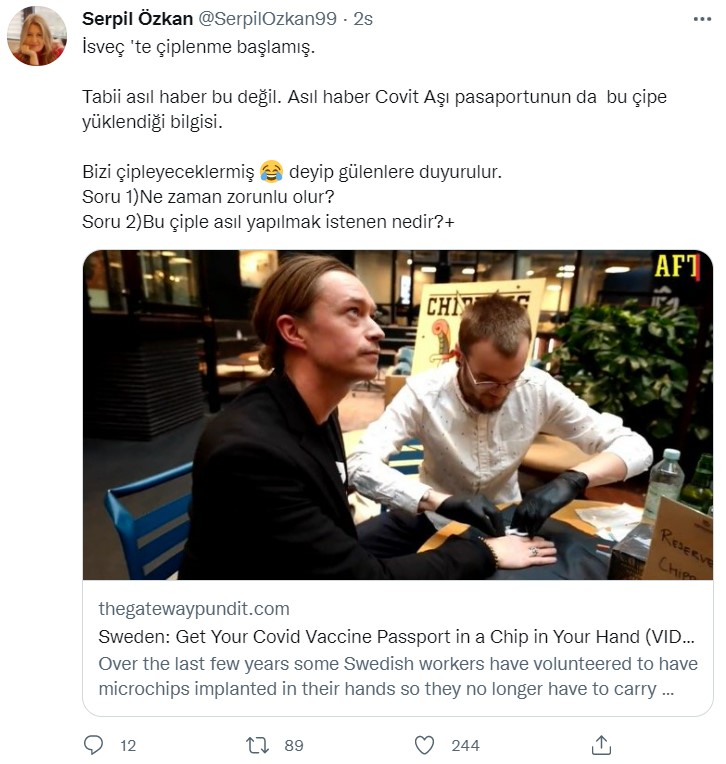
Task: Click the AFT logo on the image
Action: tap(675, 266)
